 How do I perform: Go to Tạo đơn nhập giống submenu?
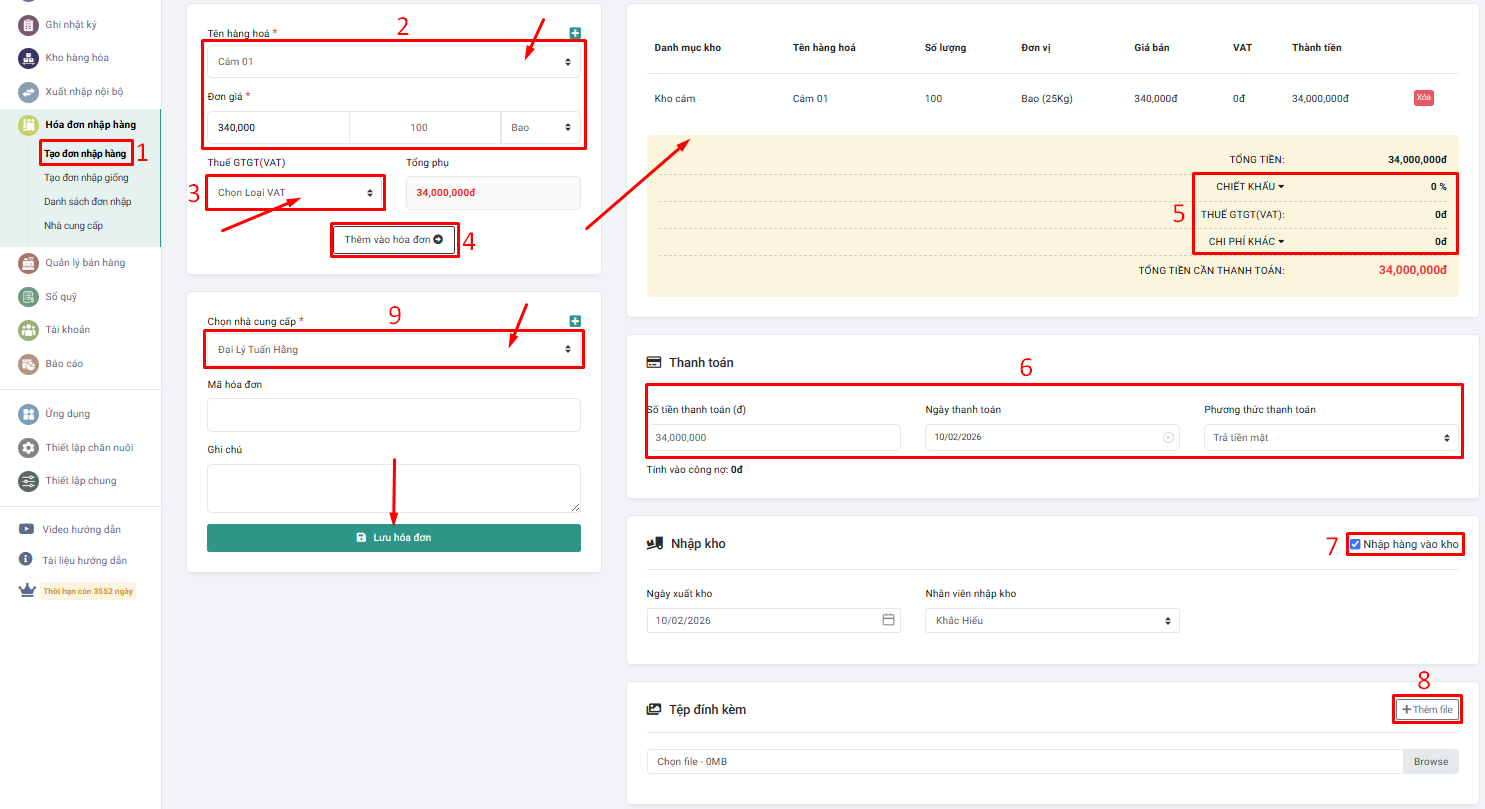[x=86, y=178]
